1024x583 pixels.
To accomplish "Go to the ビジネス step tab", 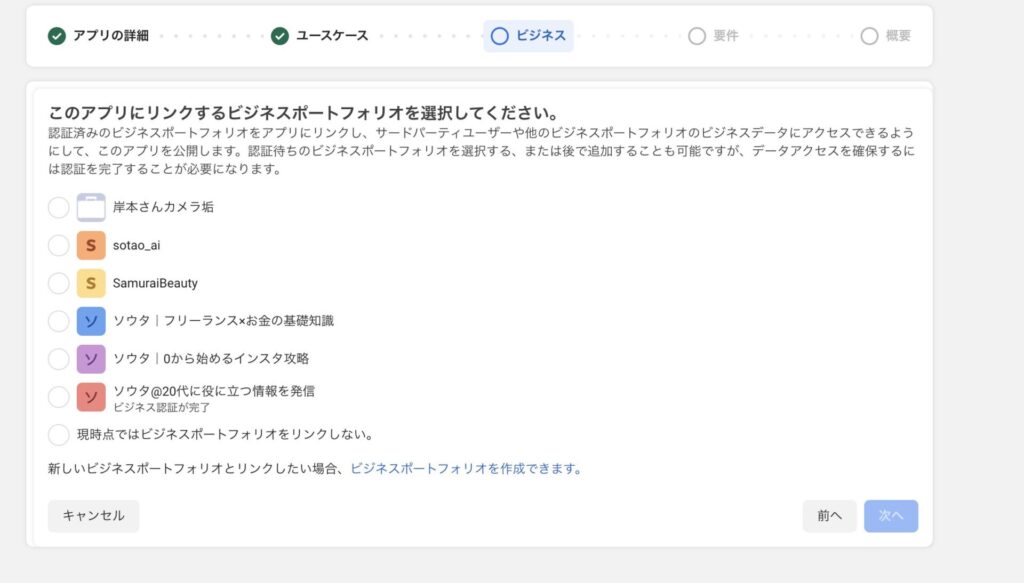I will pyautogui.click(x=529, y=36).
